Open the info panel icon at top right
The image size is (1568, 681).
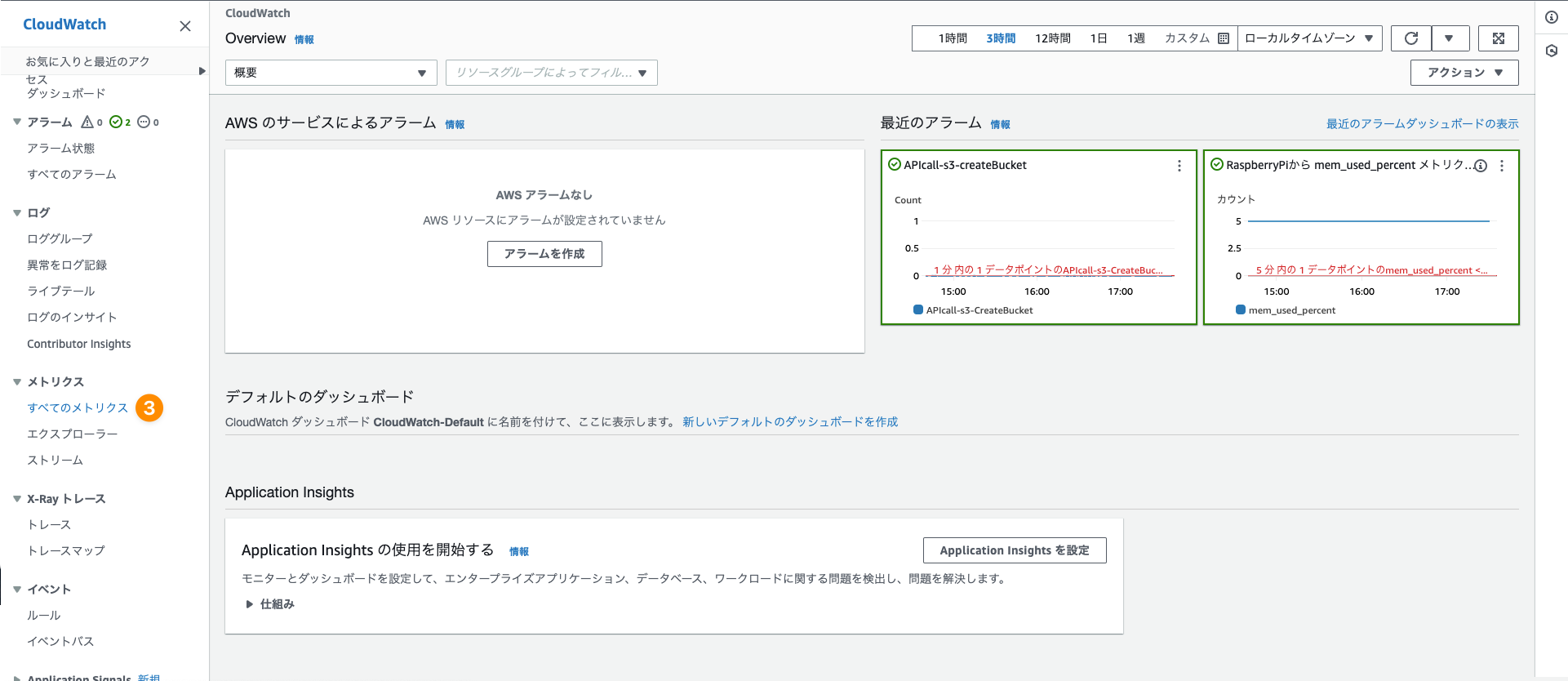(1552, 17)
